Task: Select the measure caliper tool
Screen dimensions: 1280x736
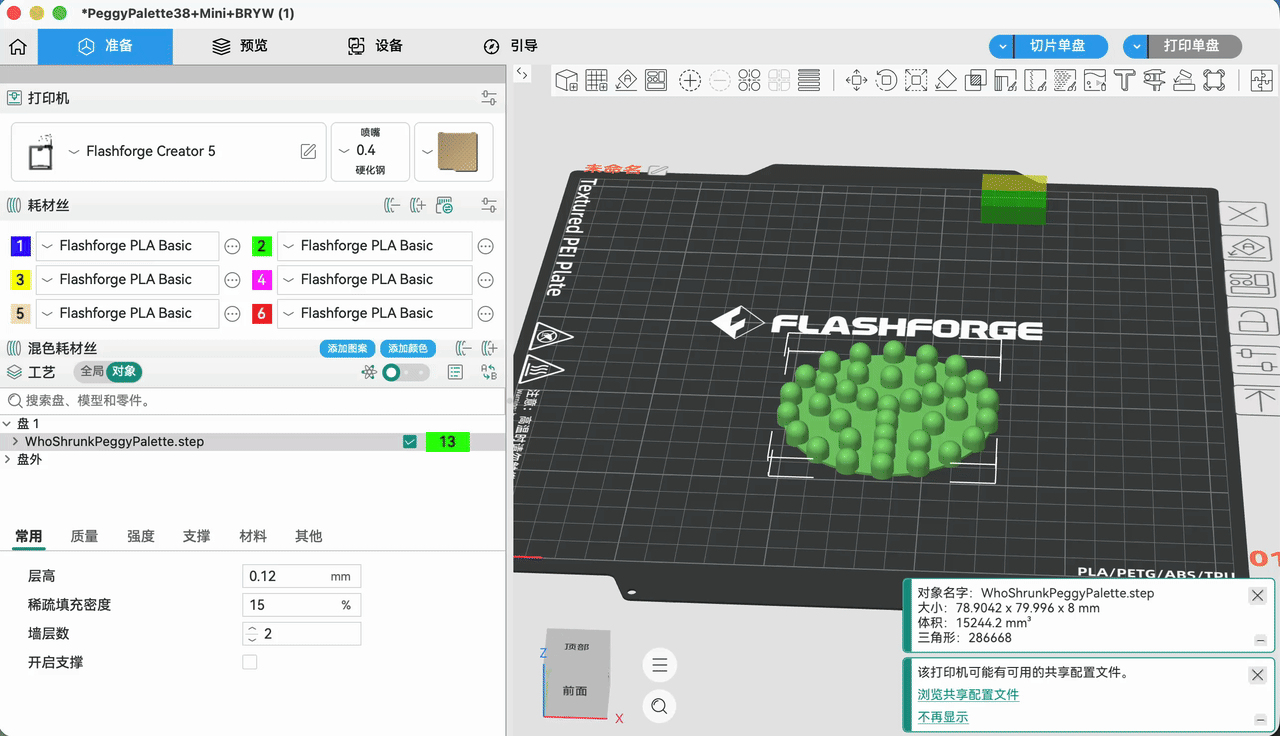Action: pos(1154,81)
